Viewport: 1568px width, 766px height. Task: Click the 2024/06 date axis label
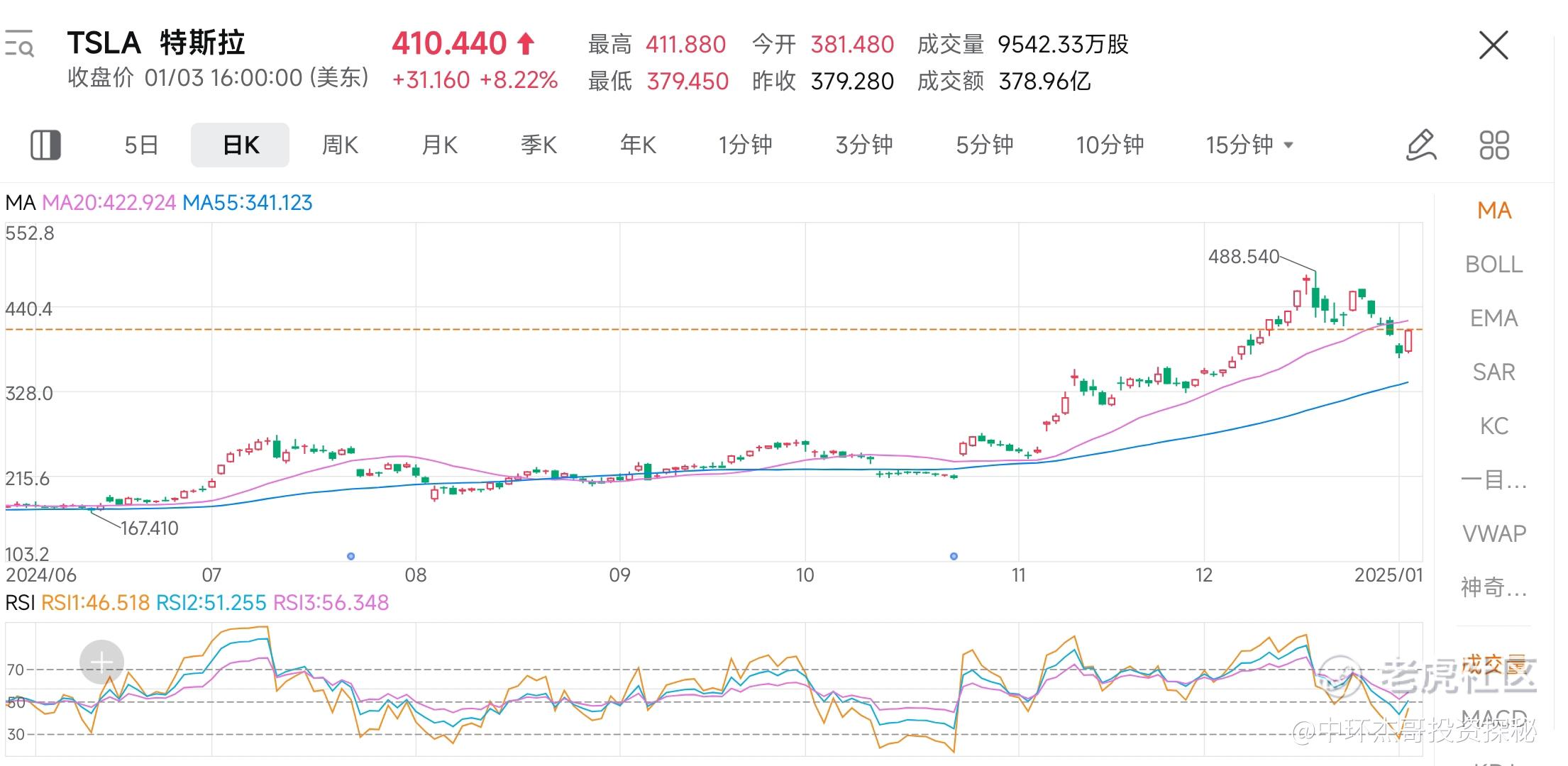pos(40,575)
